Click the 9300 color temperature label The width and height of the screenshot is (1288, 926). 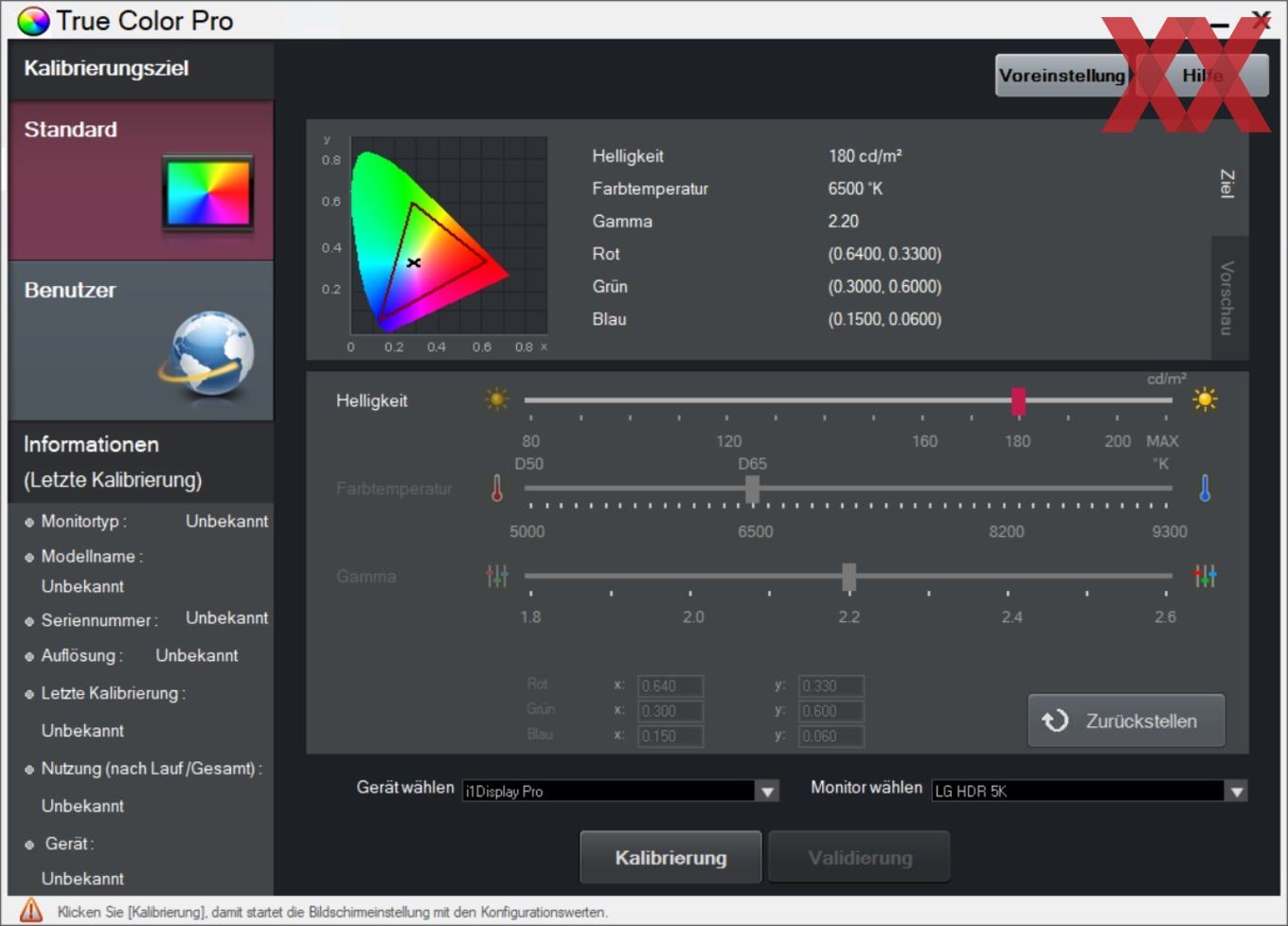click(1170, 531)
